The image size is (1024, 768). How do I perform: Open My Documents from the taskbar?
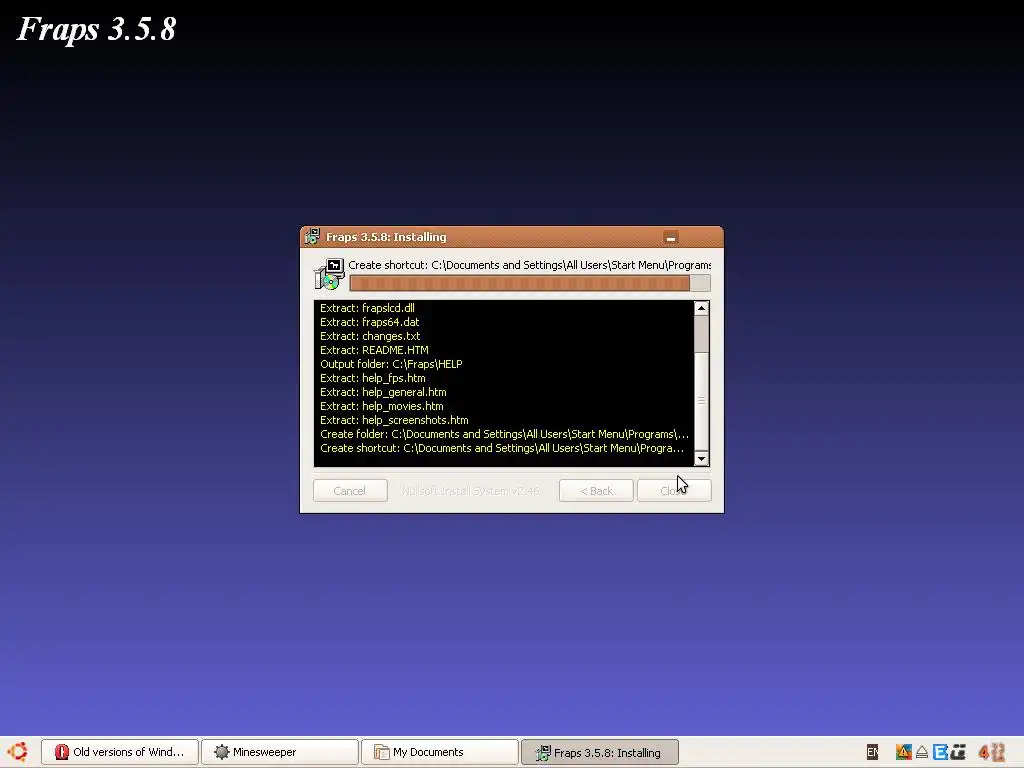(x=440, y=752)
